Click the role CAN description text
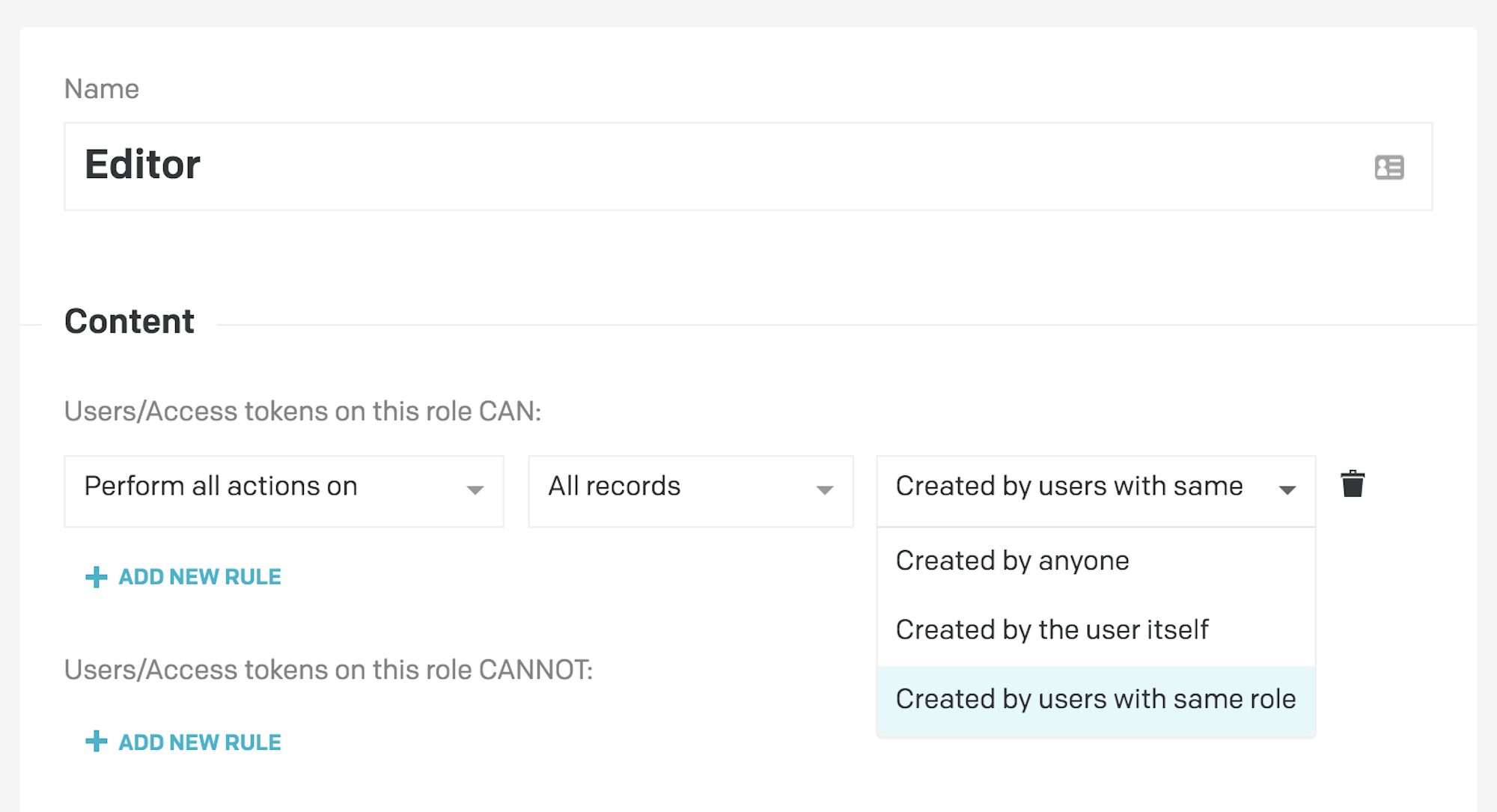The width and height of the screenshot is (1497, 812). tap(302, 412)
